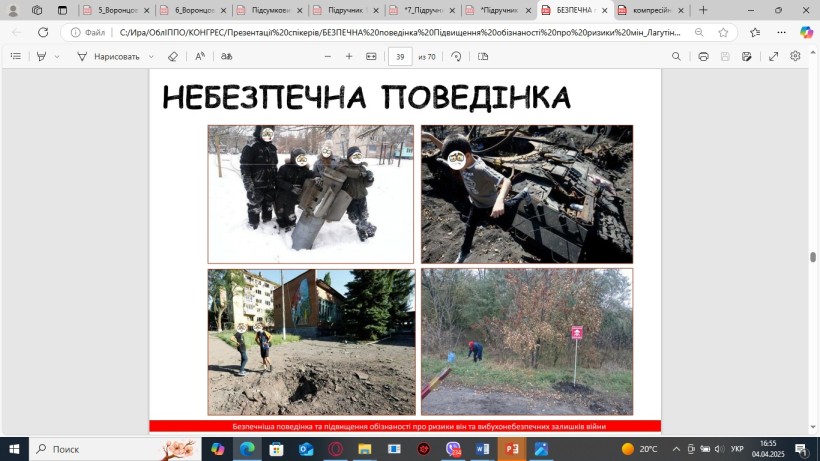820x461 pixels.
Task: Select the highlight tool
Action: pos(41,56)
